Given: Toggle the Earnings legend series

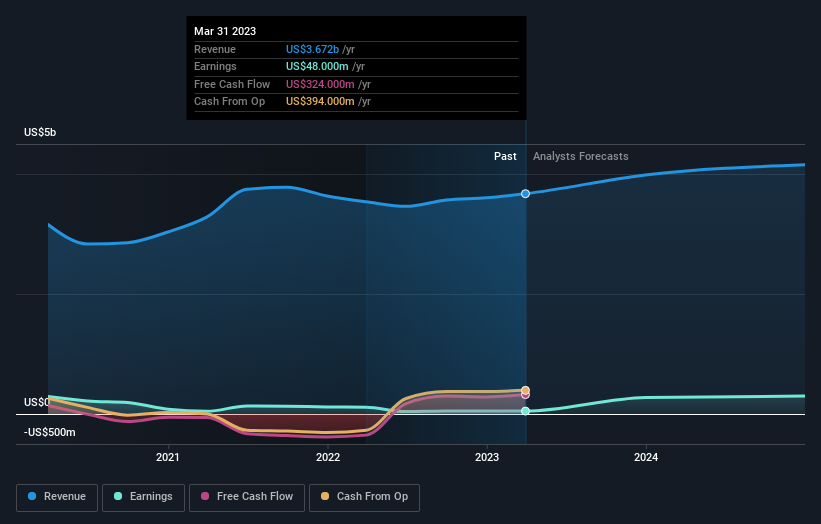Looking at the screenshot, I should point(143,497).
